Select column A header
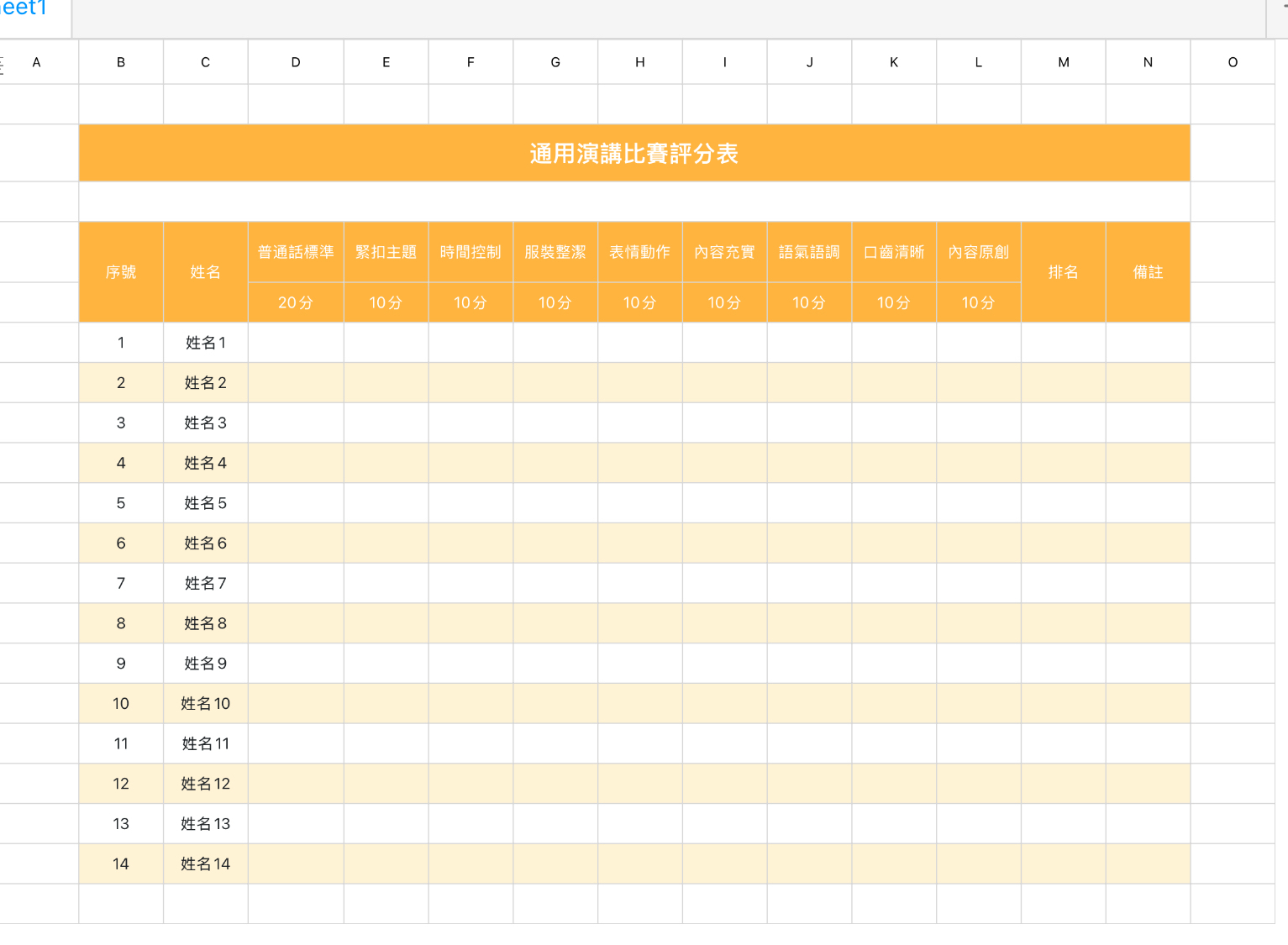1288x945 pixels. click(x=36, y=62)
